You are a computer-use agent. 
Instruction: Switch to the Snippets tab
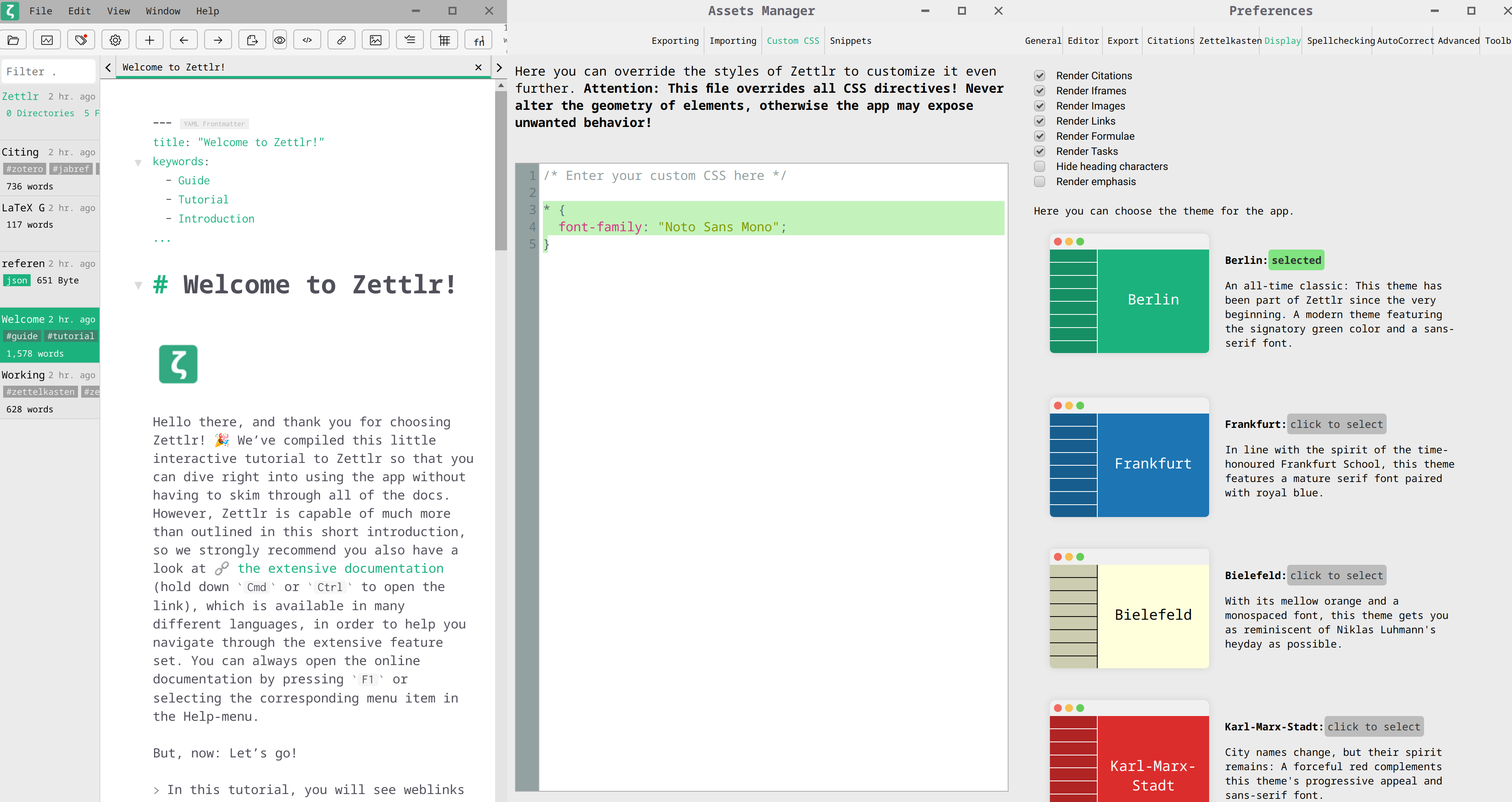click(x=850, y=41)
